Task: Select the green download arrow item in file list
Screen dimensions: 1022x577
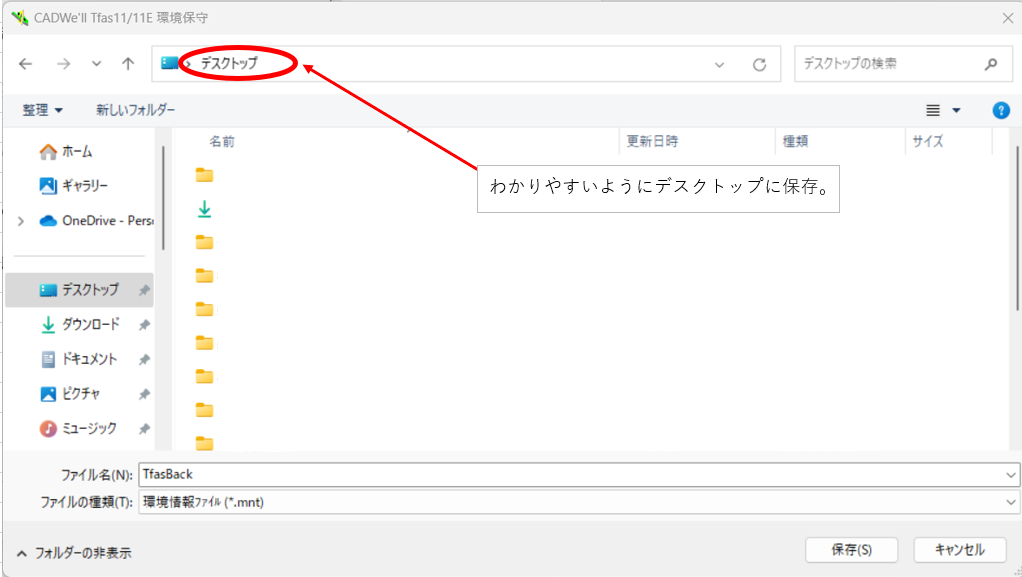Action: pos(204,209)
